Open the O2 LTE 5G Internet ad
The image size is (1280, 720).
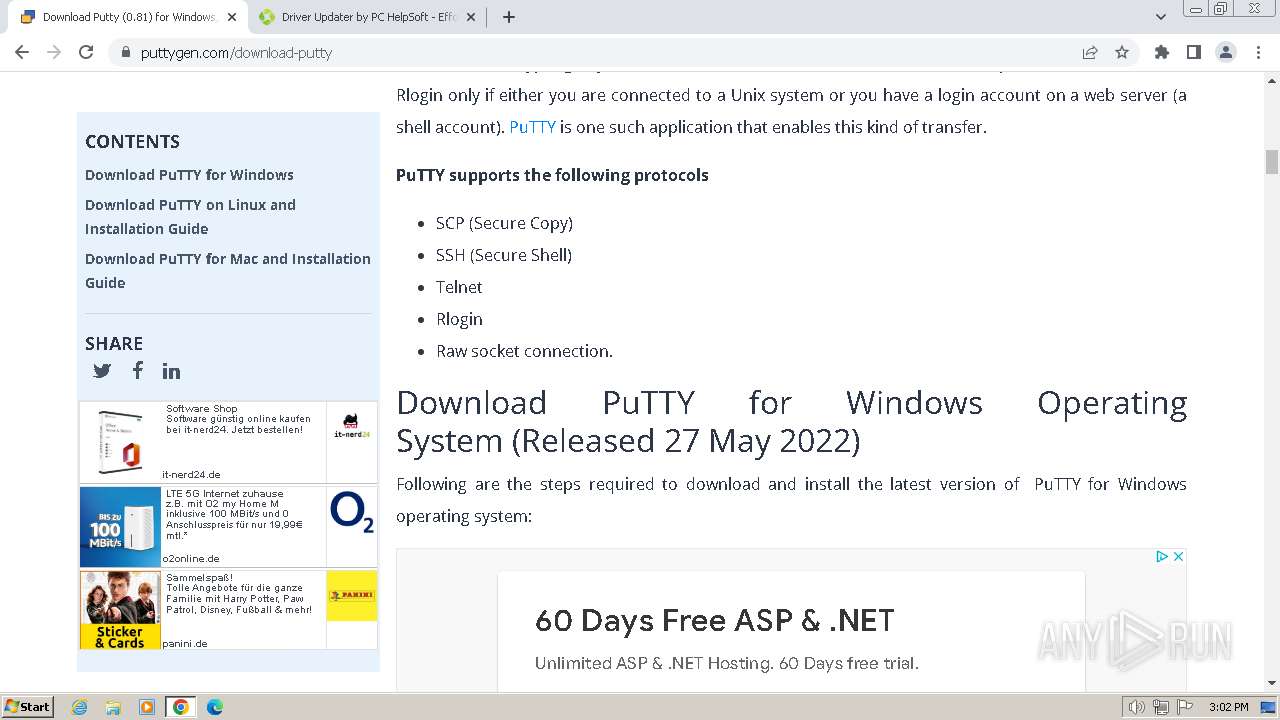[x=229, y=527]
